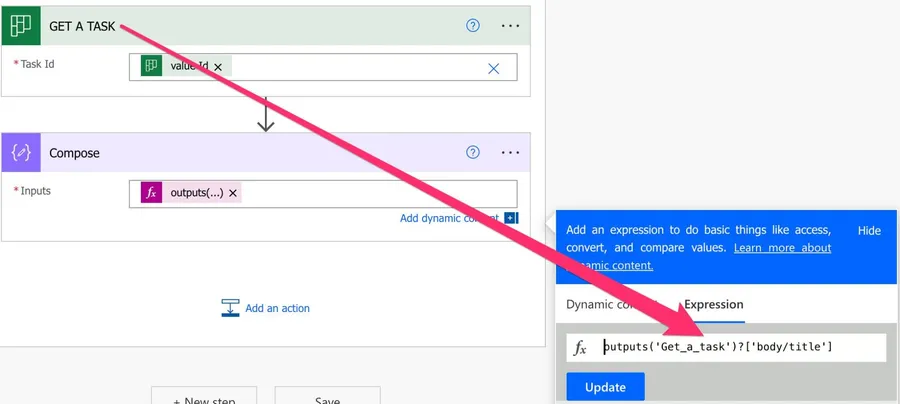Click the purple Compose action icon
900x404 pixels.
(x=21, y=153)
